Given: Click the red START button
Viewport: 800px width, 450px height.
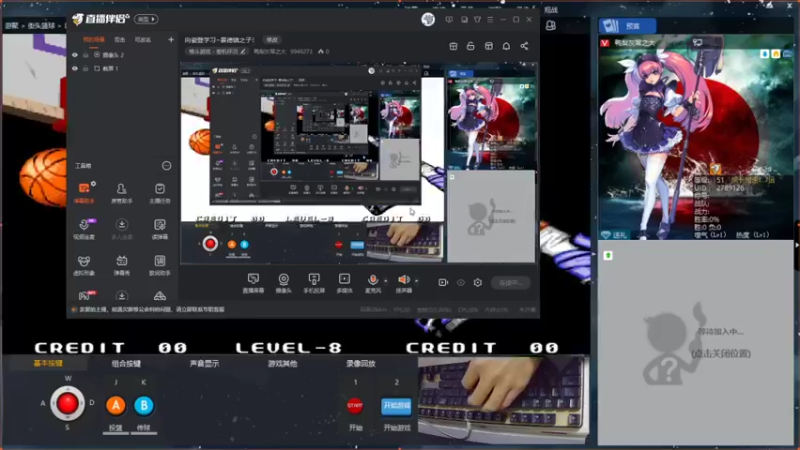Looking at the screenshot, I should pos(355,406).
